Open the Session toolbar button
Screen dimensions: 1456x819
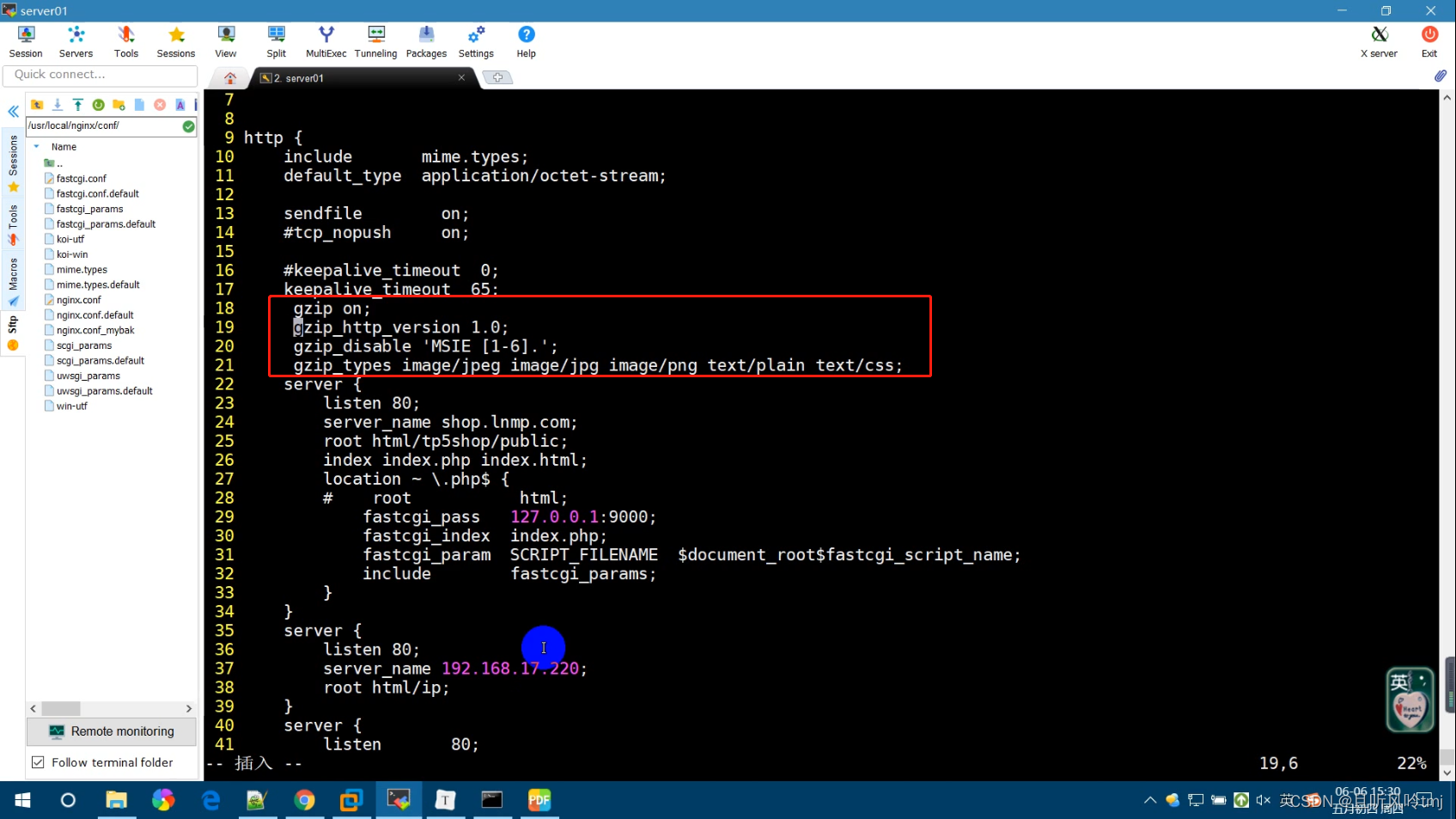click(26, 41)
